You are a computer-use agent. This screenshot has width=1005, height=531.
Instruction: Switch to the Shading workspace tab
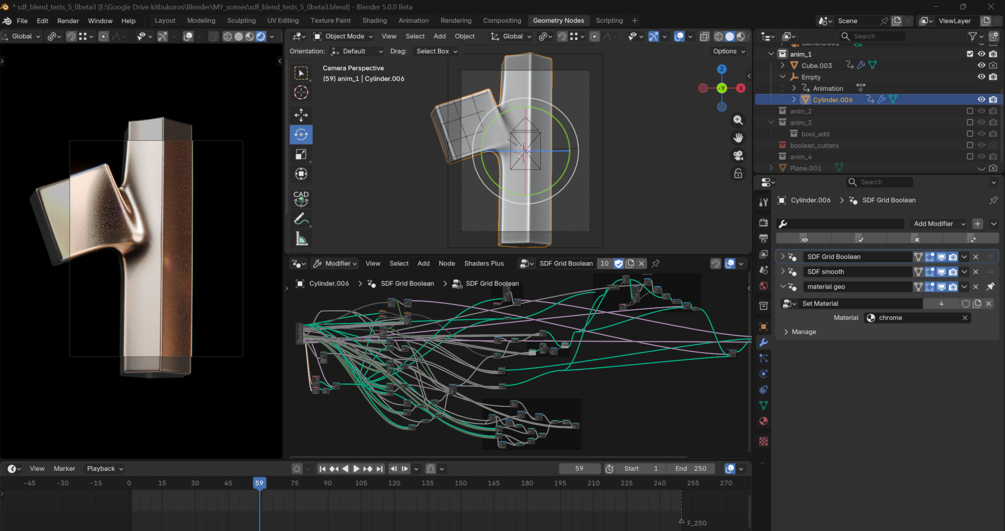coord(375,20)
